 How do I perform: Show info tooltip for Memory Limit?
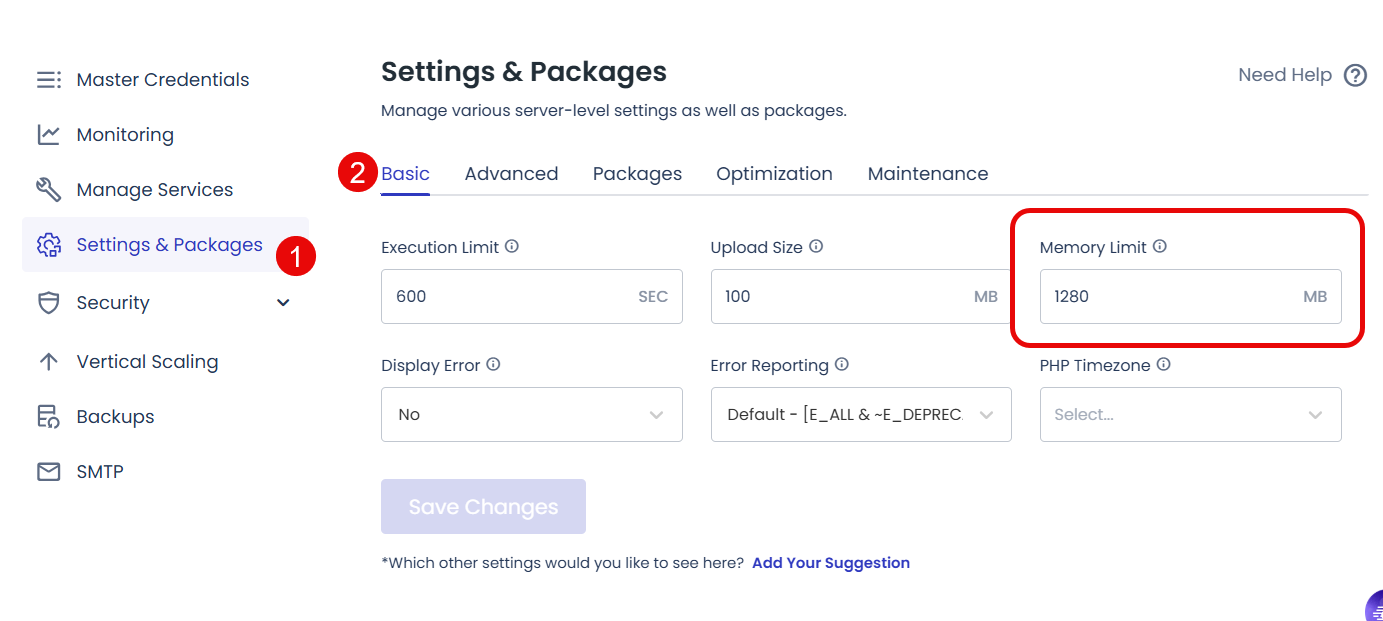1160,246
